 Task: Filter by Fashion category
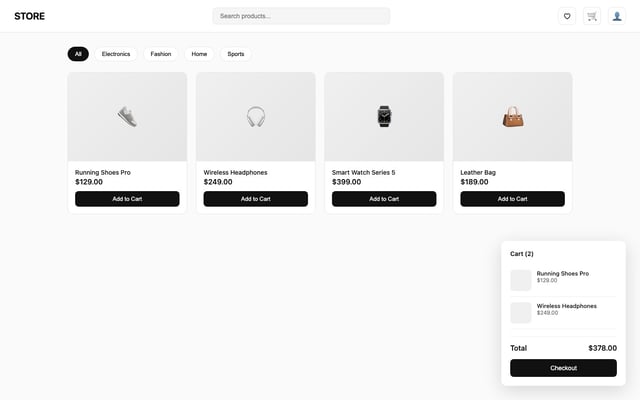(161, 54)
